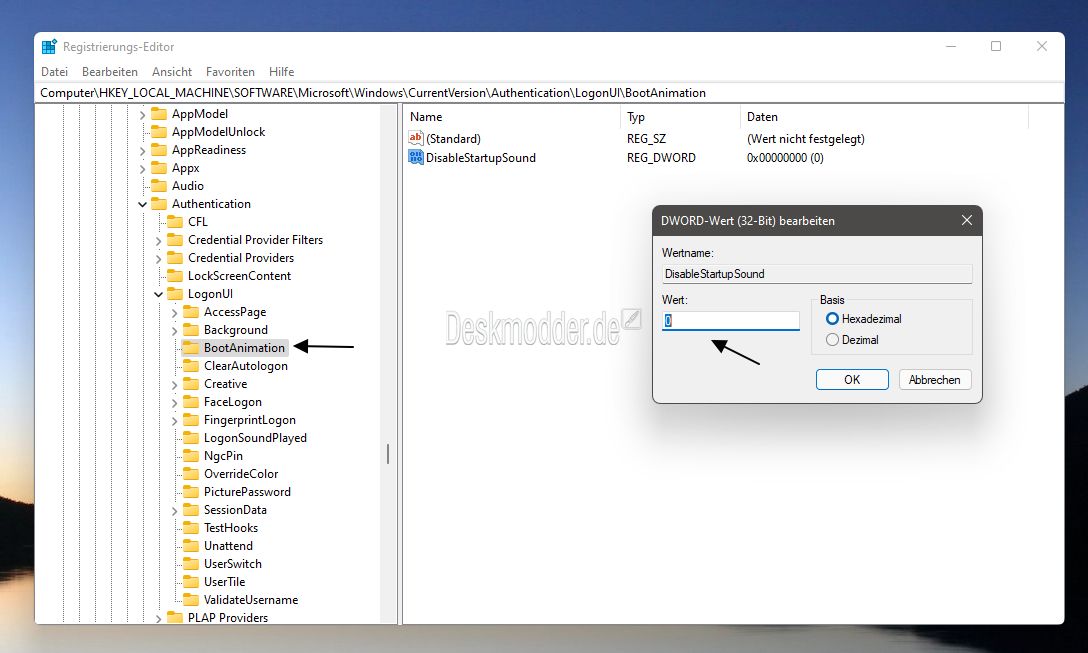Image resolution: width=1088 pixels, height=653 pixels.
Task: Click the Registry Editor app icon in title bar
Action: 49,46
